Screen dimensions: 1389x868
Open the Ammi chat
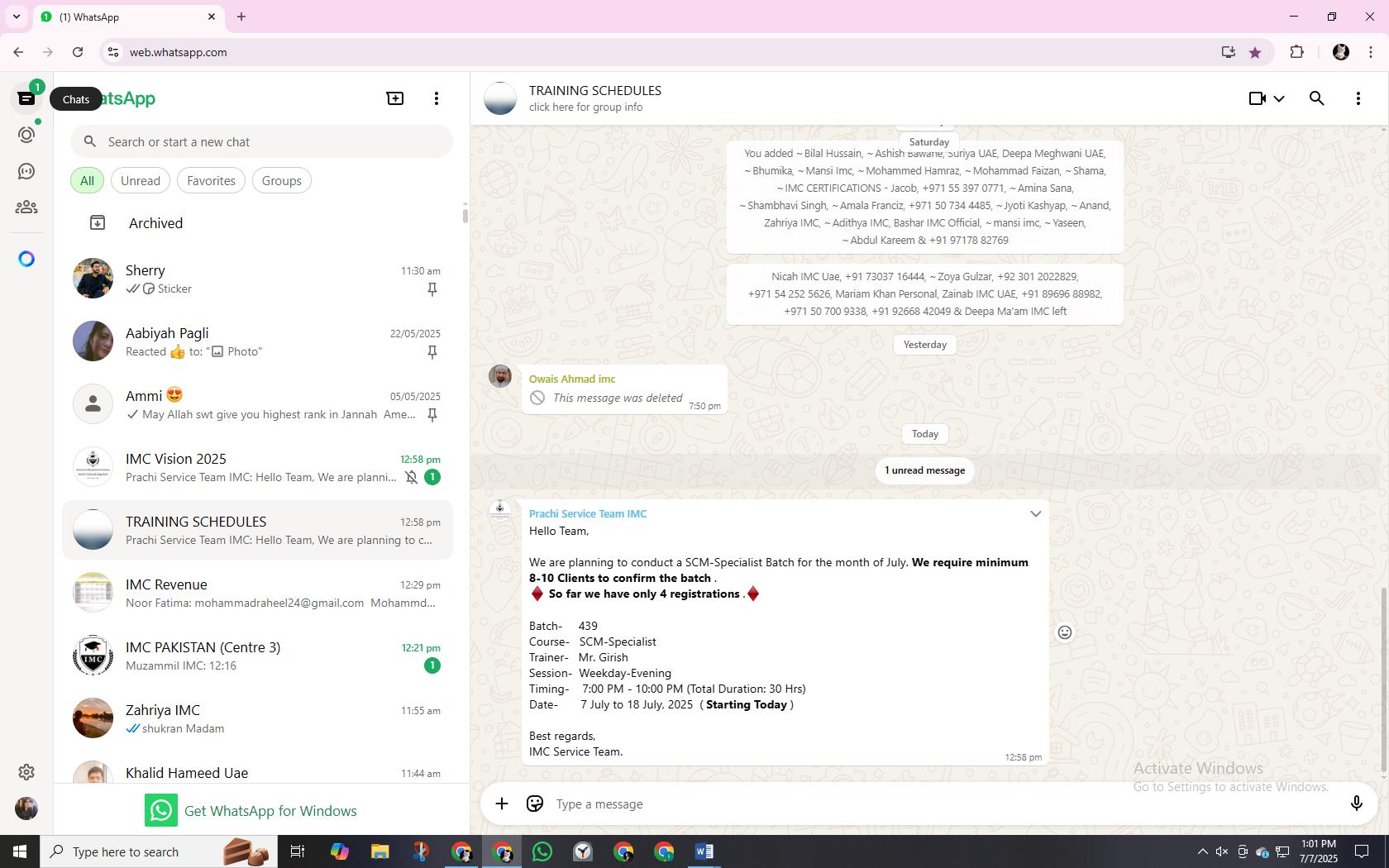[x=257, y=404]
